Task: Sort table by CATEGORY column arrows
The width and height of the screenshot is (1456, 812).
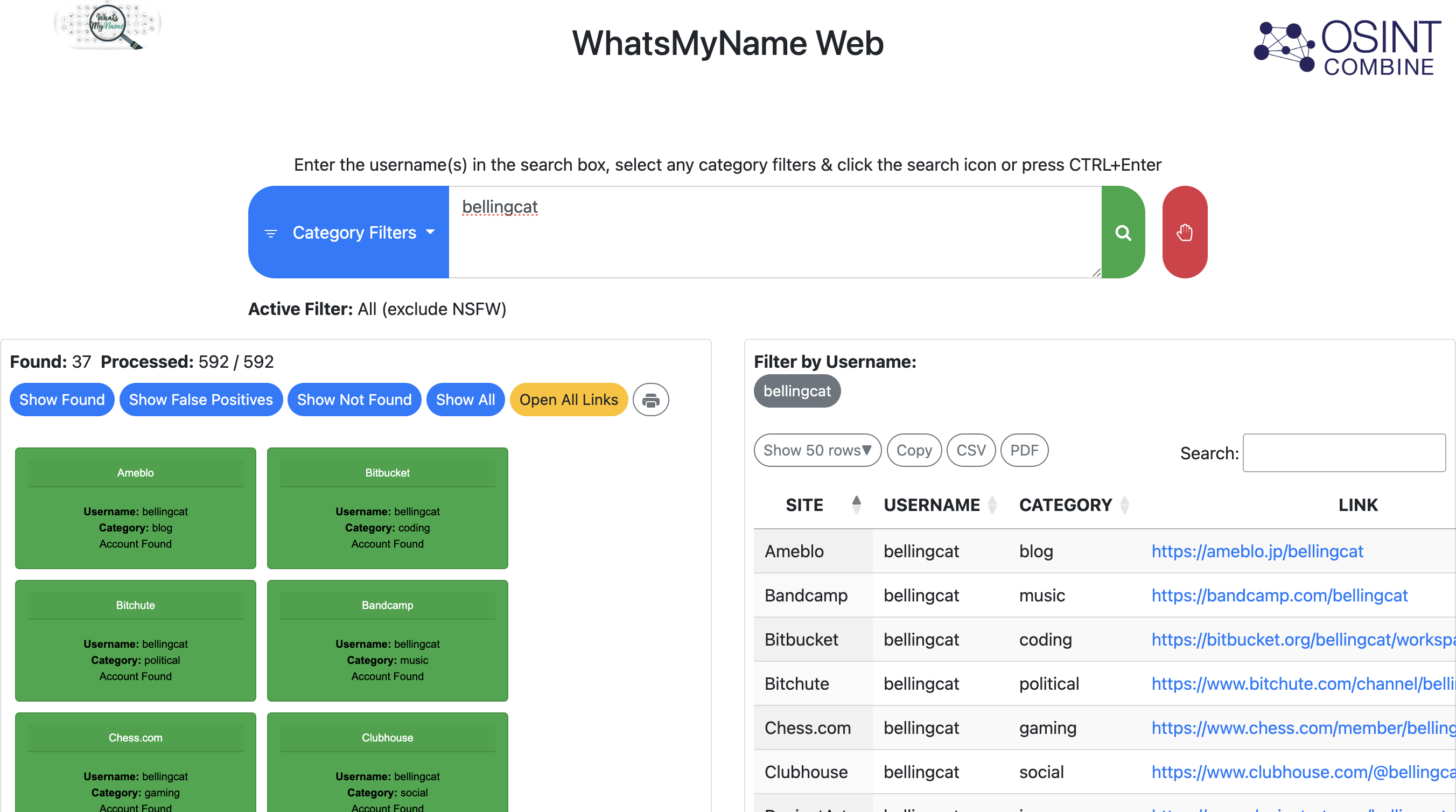Action: (x=1124, y=504)
